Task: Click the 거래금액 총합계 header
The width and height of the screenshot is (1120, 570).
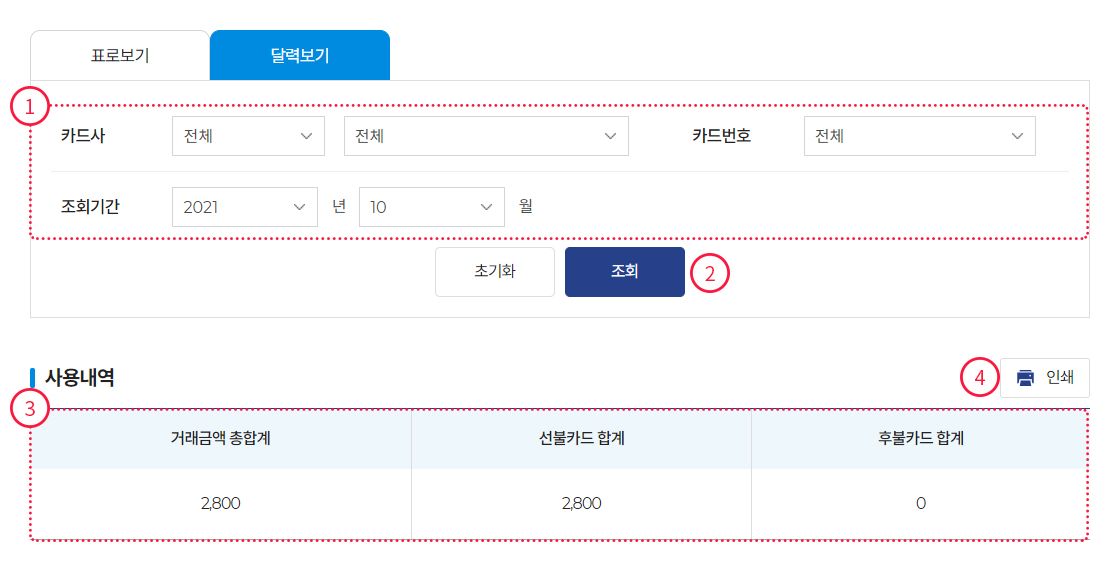Action: pos(221,439)
